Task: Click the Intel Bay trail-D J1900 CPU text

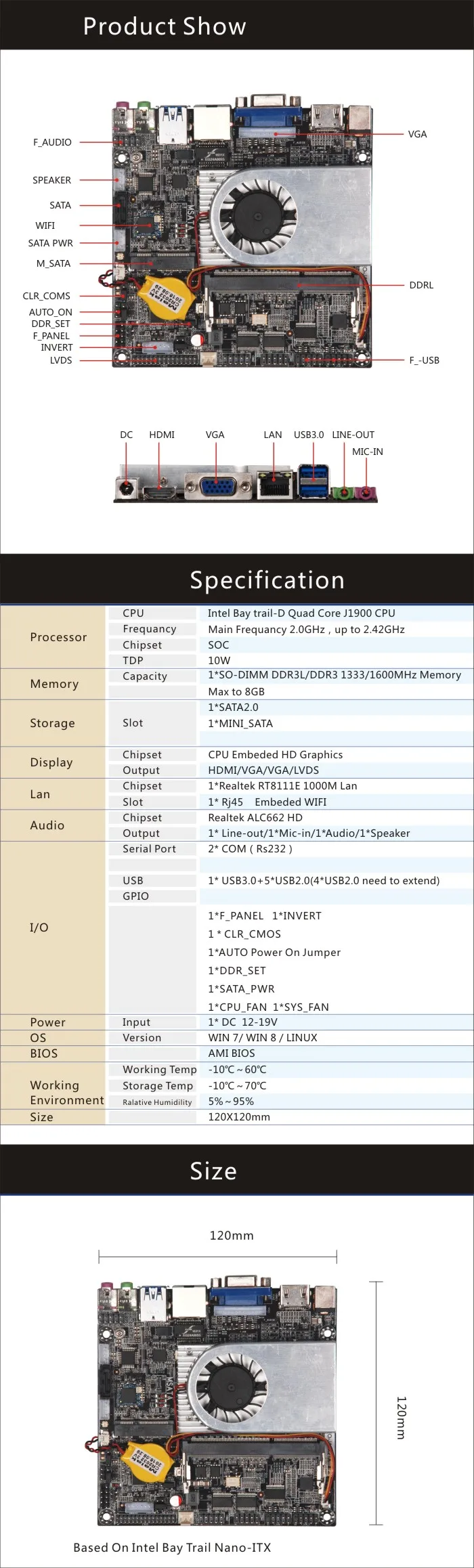Action: [x=301, y=613]
